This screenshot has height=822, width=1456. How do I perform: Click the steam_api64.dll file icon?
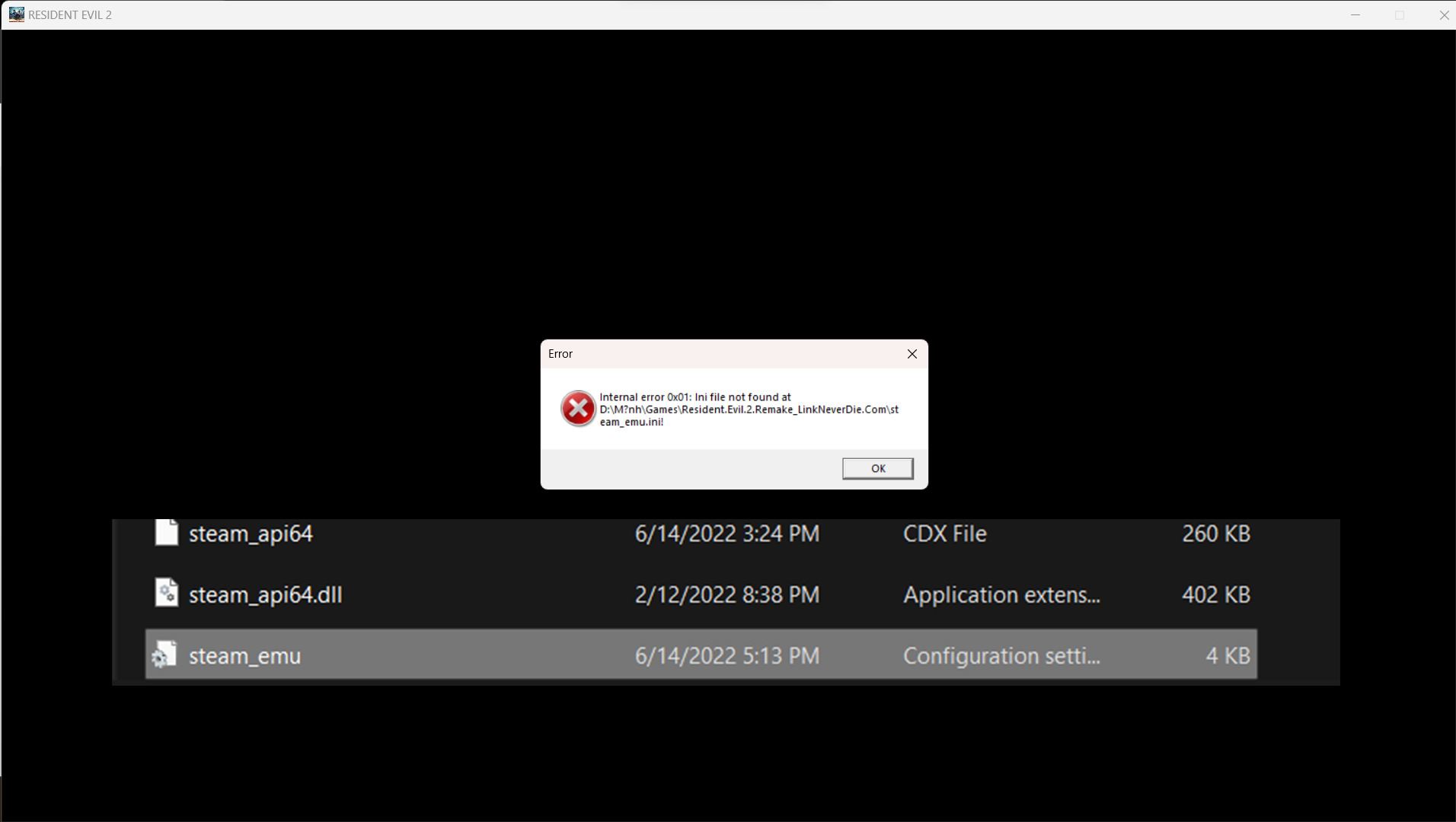[166, 593]
